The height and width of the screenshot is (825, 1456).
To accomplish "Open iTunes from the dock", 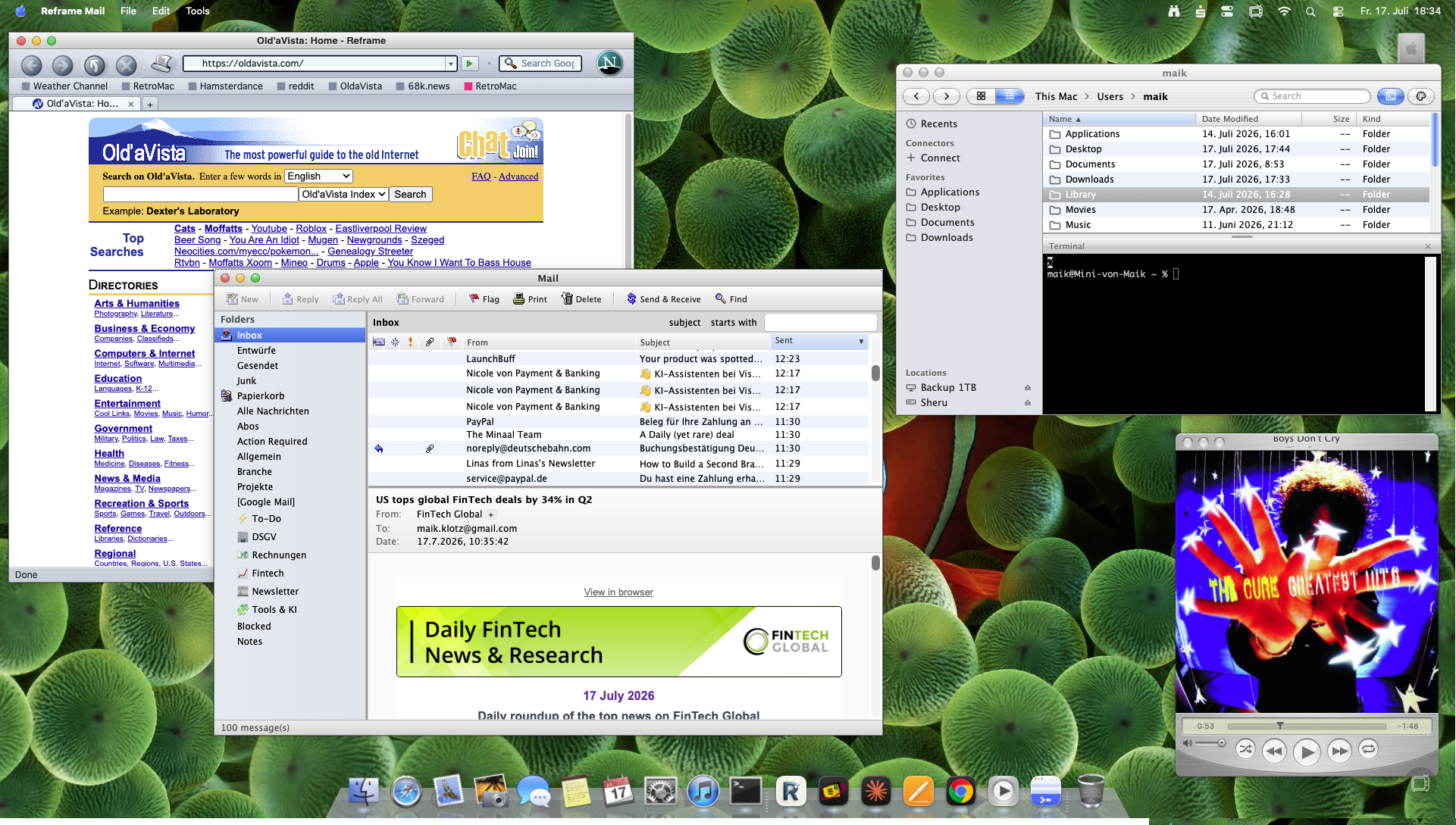I will pos(703,792).
